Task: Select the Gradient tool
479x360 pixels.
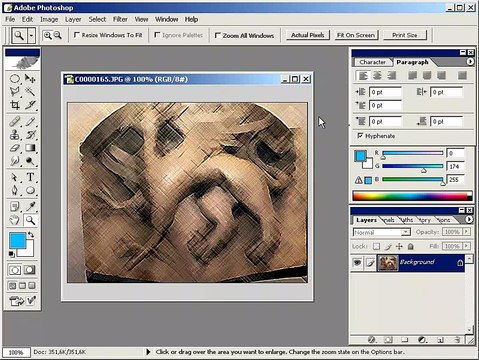Action: 30,148
